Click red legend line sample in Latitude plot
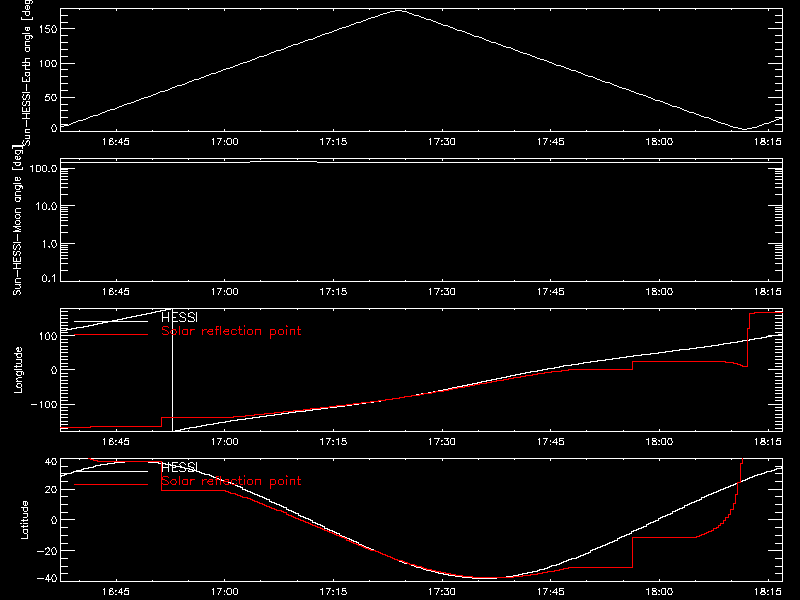 click(x=111, y=485)
